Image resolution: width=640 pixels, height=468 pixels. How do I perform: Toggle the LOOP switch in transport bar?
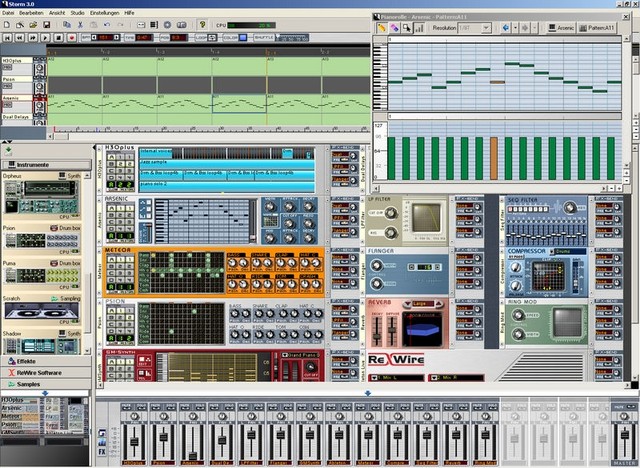(212, 38)
